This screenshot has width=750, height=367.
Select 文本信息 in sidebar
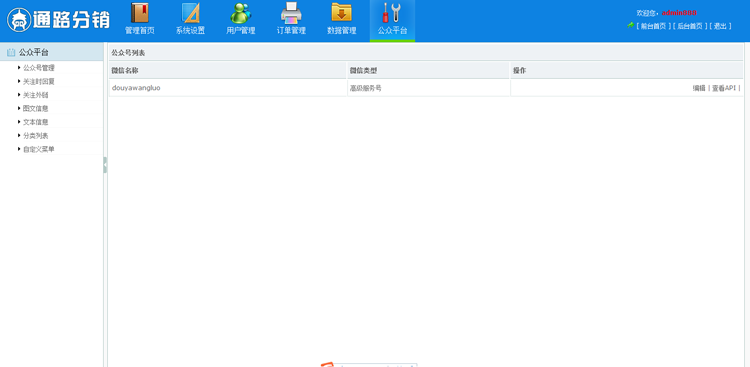[x=35, y=122]
